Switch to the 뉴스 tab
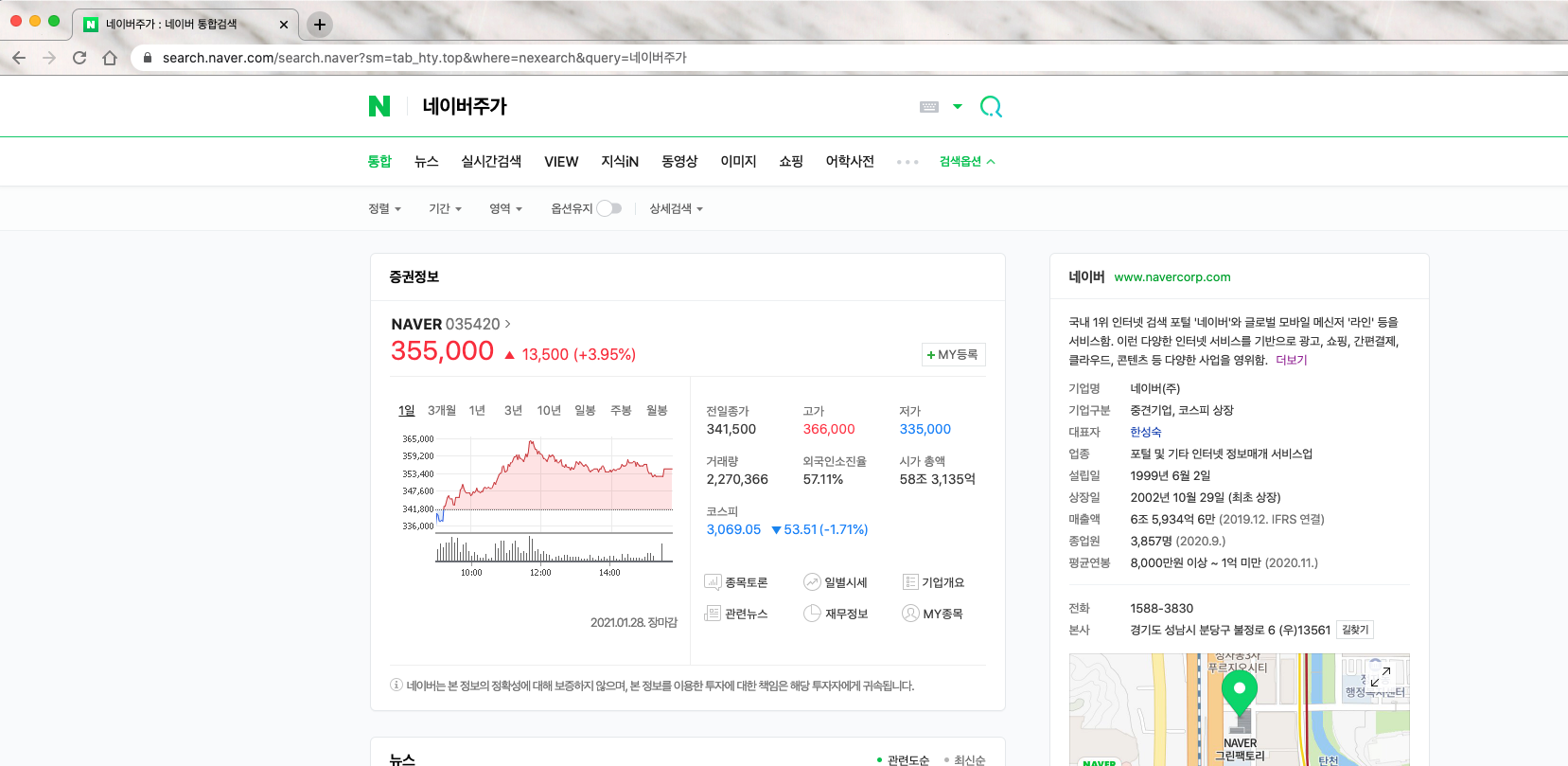Screen dimensions: 1568x766 (x=426, y=161)
